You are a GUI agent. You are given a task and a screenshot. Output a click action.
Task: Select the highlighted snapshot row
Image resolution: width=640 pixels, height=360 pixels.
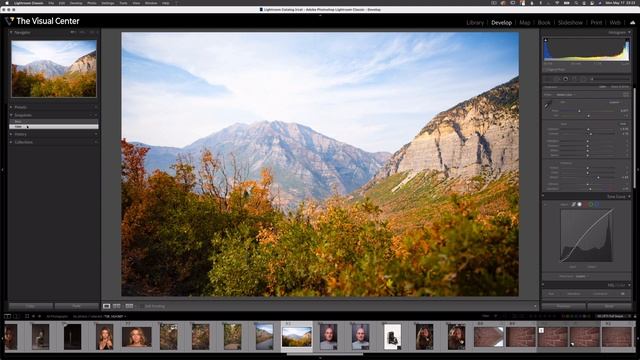point(54,127)
